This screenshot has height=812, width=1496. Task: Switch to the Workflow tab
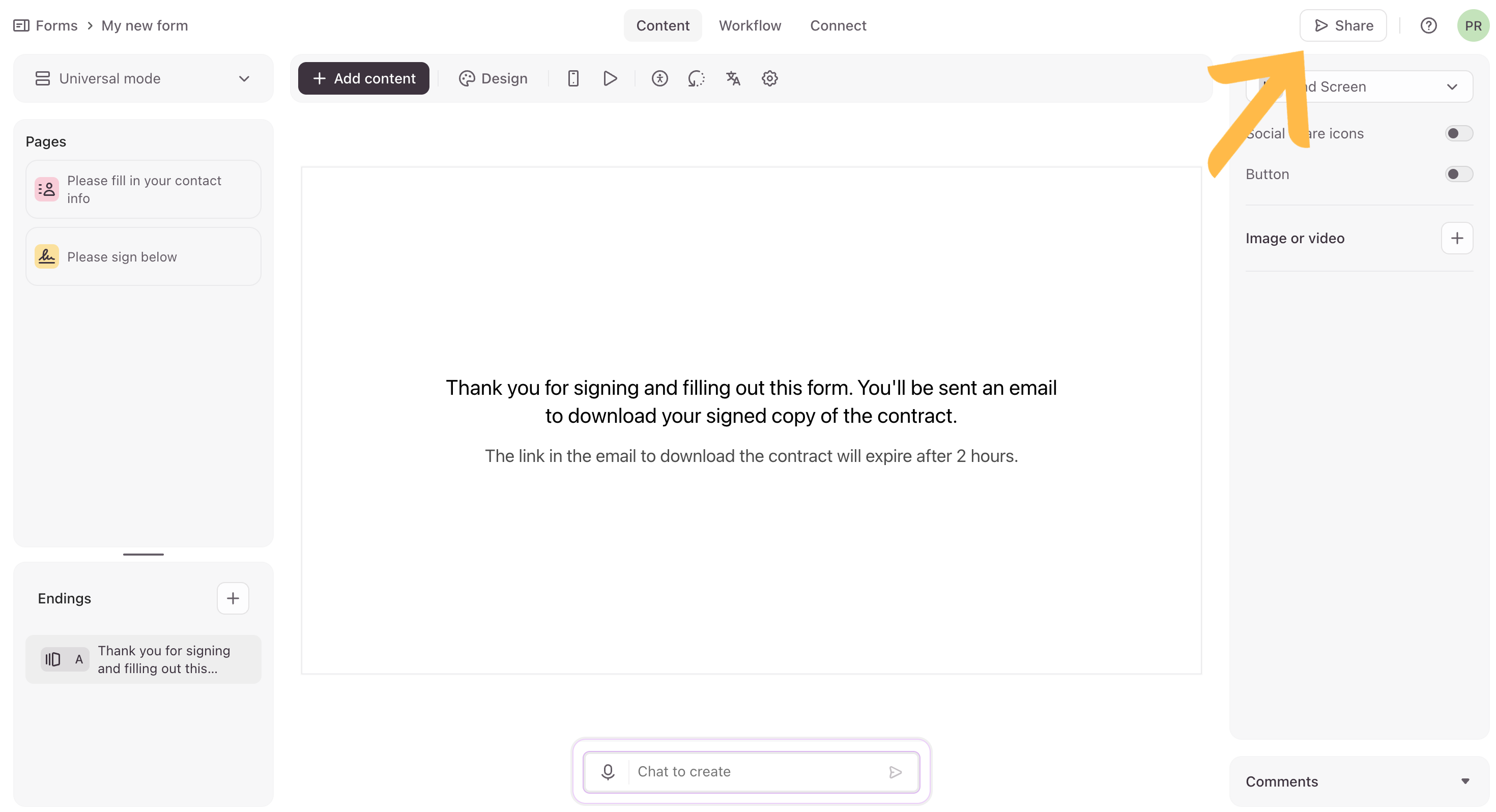[x=750, y=25]
